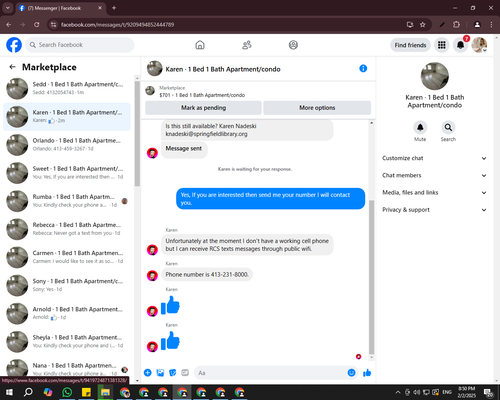Screen dimensions: 500x400
Task: Open the tab search dropdown arrow
Action: coord(8,8)
